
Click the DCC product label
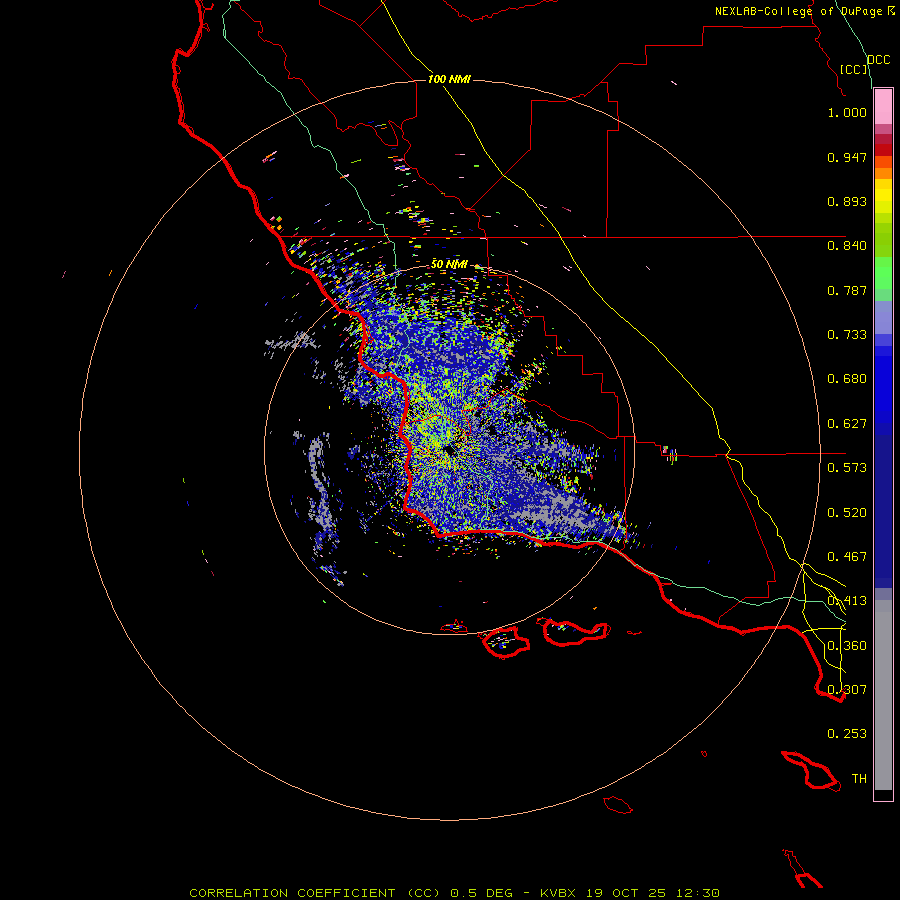point(878,60)
